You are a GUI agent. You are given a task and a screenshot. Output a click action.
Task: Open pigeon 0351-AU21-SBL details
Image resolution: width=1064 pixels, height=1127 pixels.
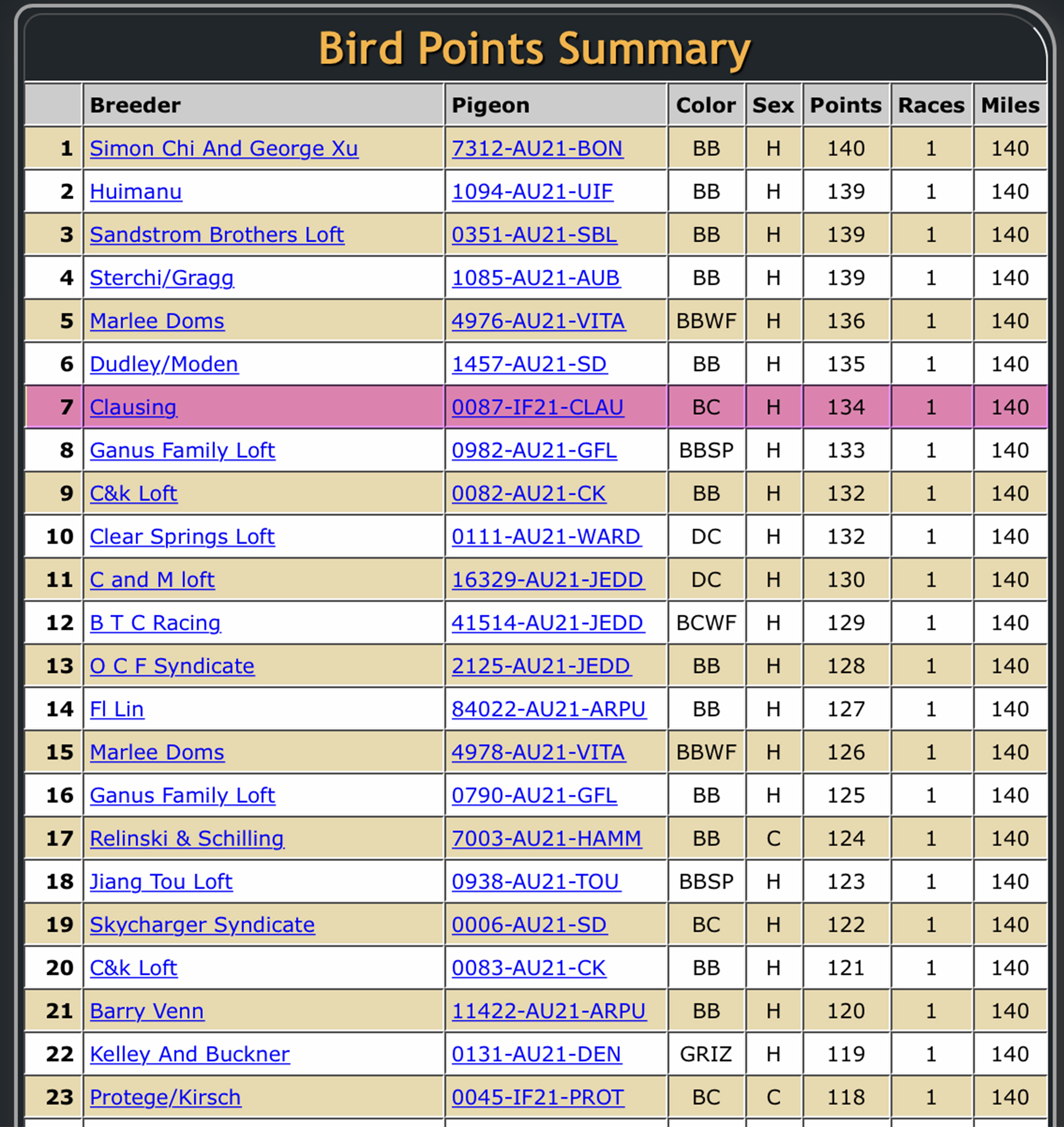[x=534, y=235]
